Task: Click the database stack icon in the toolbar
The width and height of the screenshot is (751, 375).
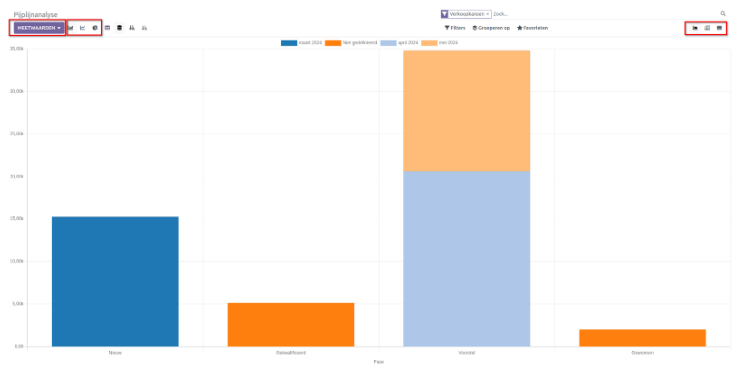Action: click(x=119, y=28)
